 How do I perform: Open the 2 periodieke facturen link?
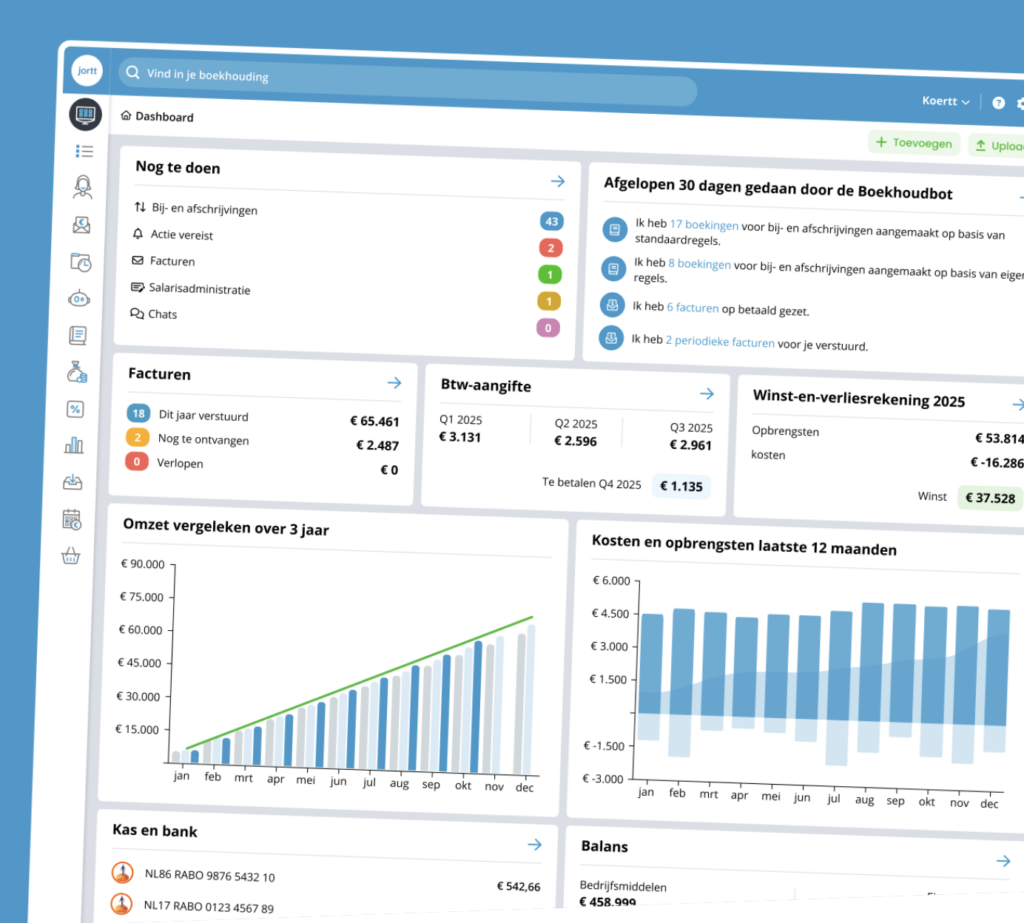tap(720, 341)
